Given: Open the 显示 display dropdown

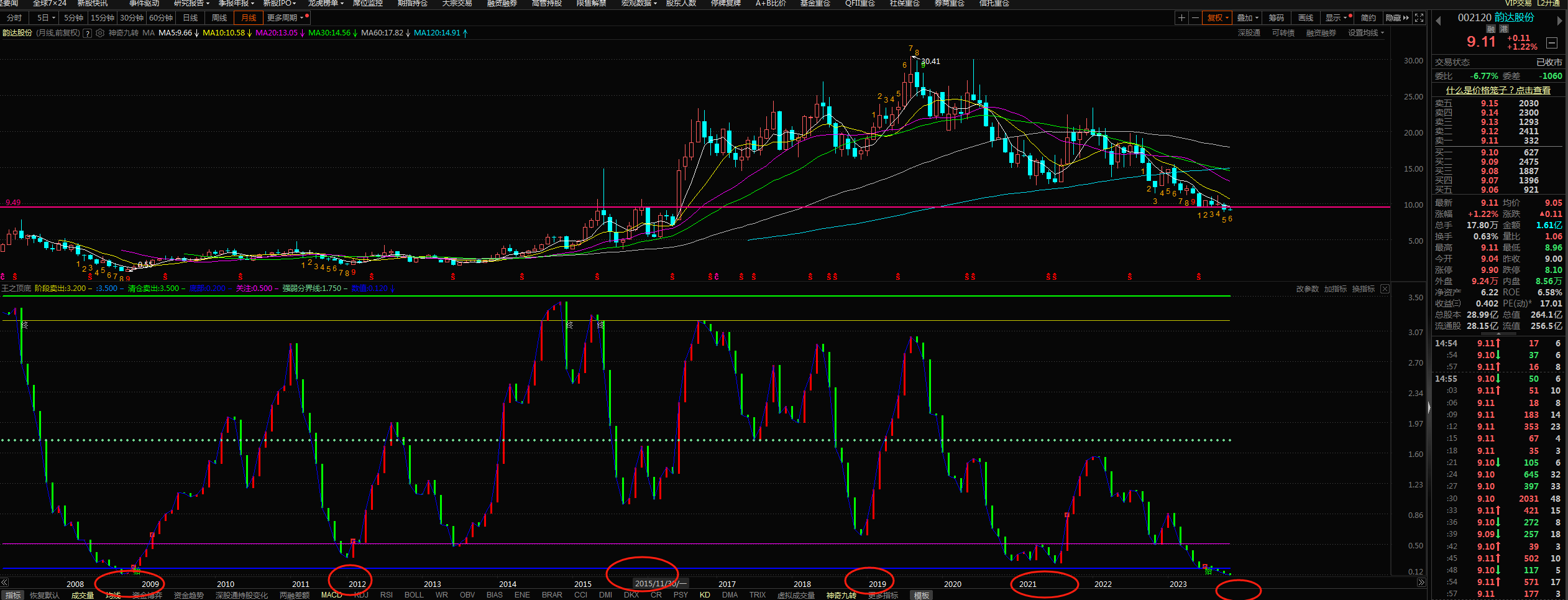Looking at the screenshot, I should (x=1337, y=18).
